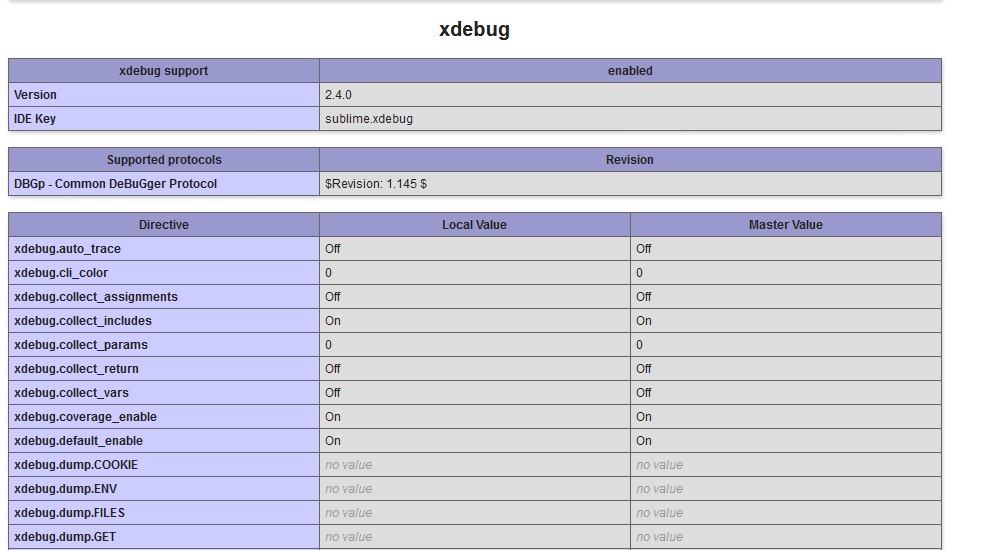The image size is (996, 550).
Task: Click the xdebug.dump.FILES directive name
Action: point(69,513)
